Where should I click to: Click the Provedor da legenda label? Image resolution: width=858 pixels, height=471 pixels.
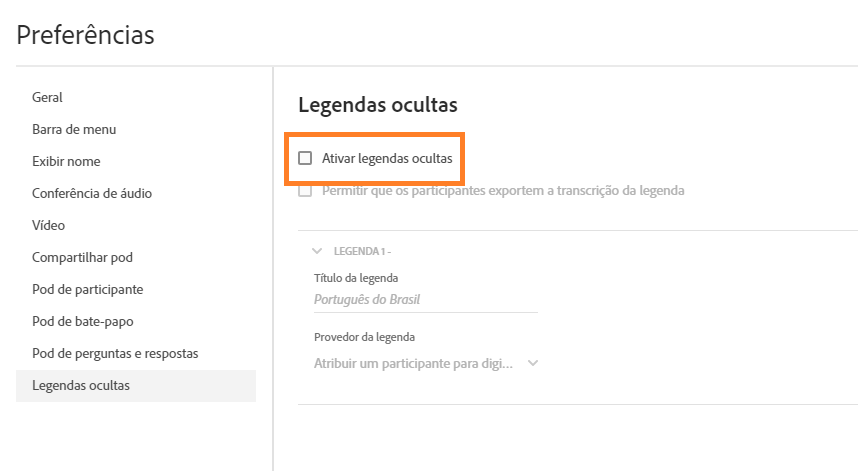364,337
